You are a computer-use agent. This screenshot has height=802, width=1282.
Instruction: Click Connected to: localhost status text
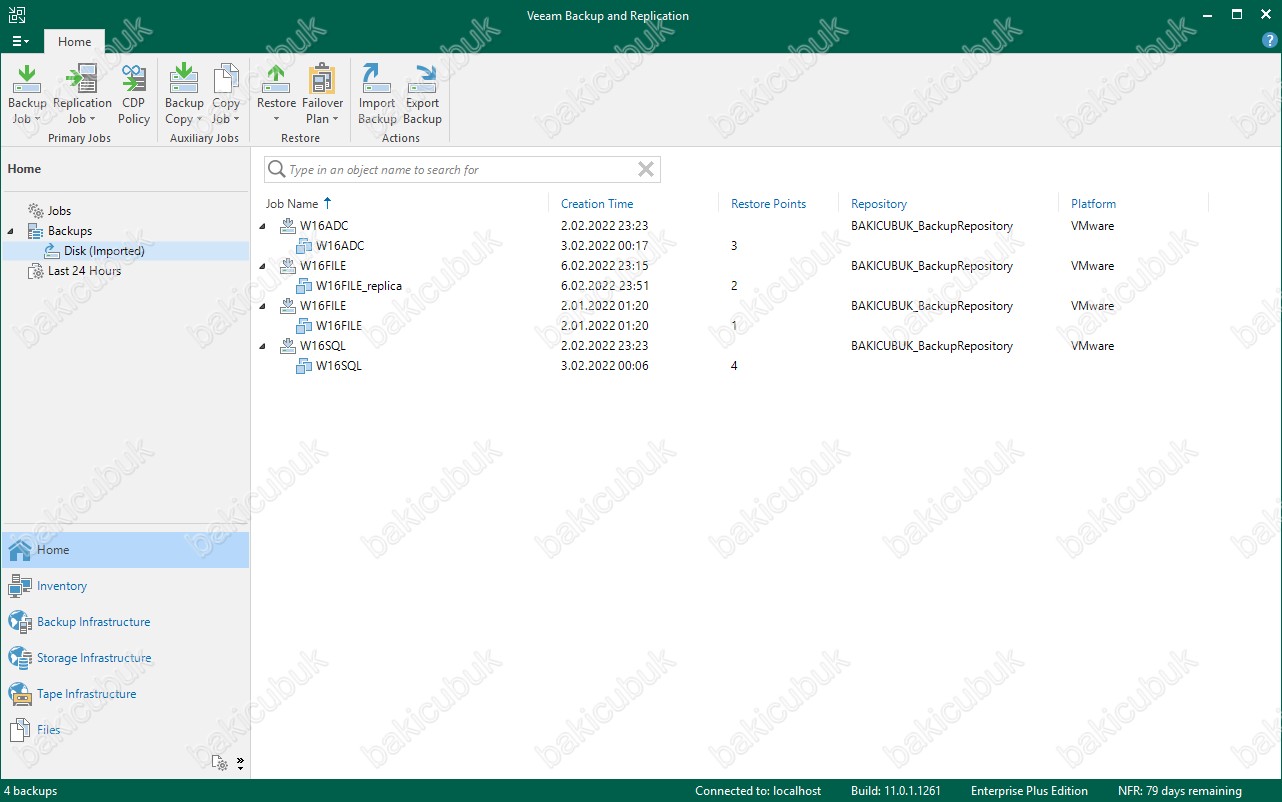point(758,791)
